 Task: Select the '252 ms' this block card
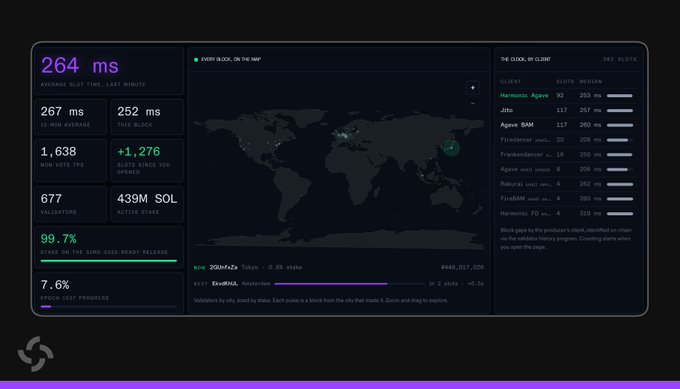pyautogui.click(x=147, y=117)
